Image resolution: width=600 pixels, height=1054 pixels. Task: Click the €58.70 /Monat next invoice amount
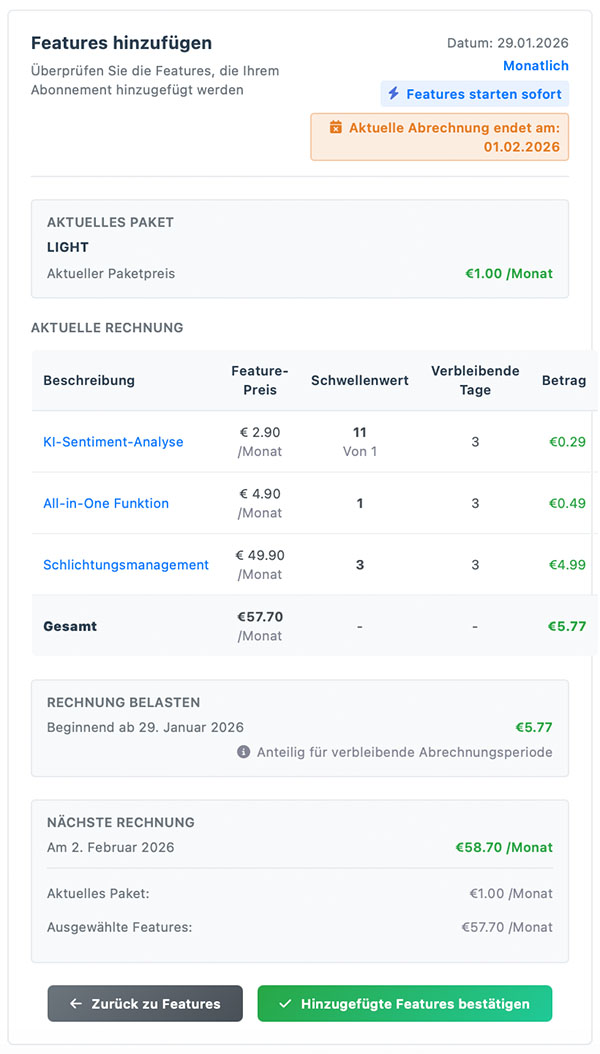pyautogui.click(x=504, y=847)
